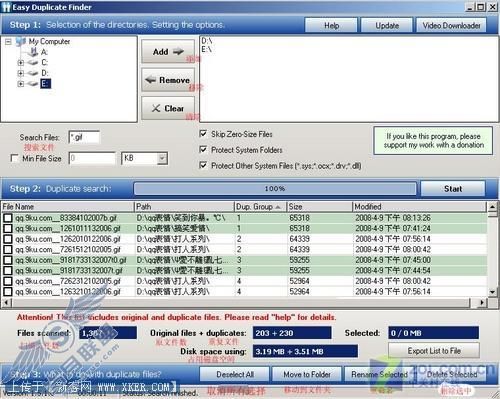Click the app icon in title bar
This screenshot has width=500, height=399.
6,7
